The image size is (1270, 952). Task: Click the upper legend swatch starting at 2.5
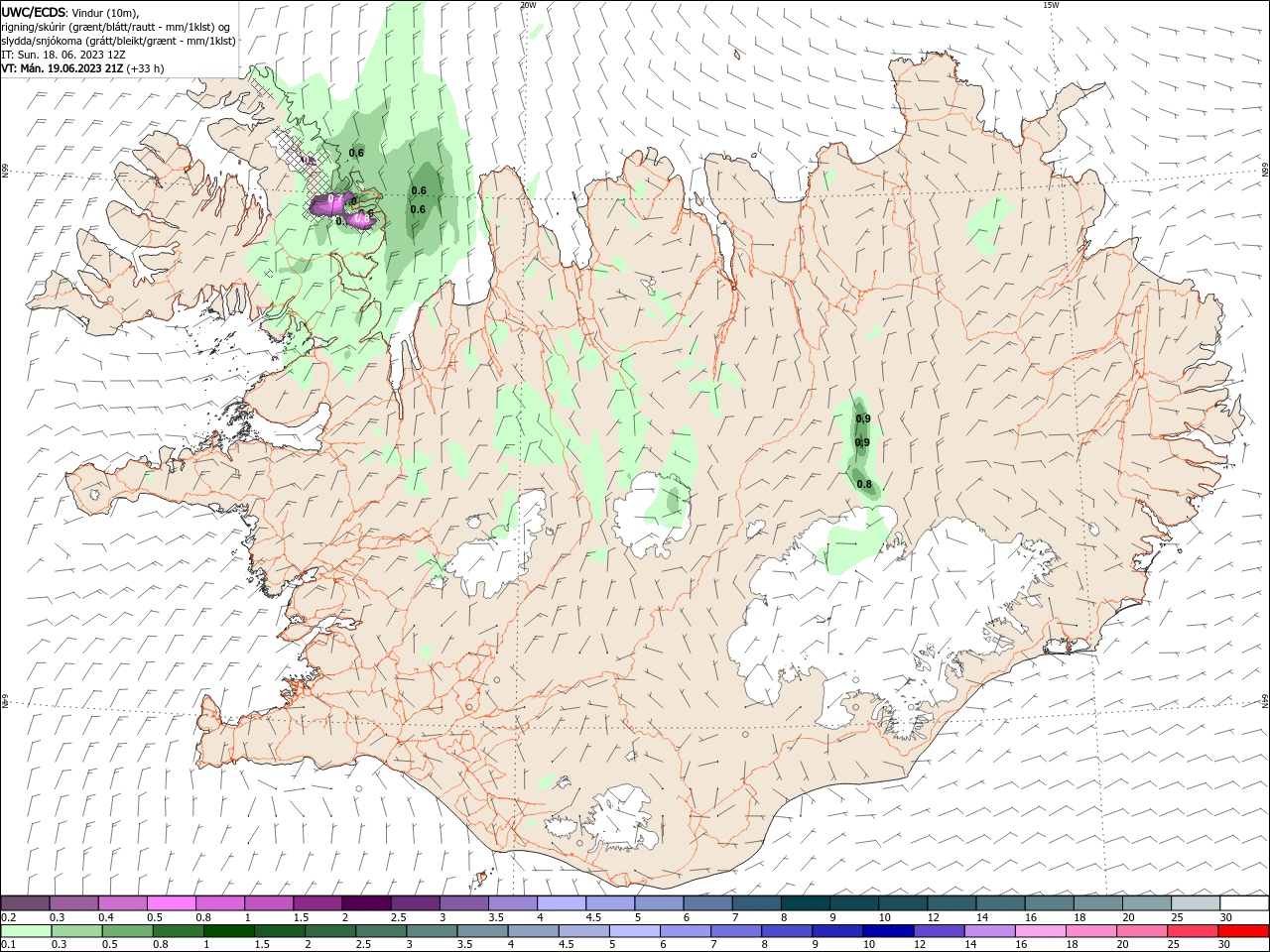pyautogui.click(x=415, y=903)
